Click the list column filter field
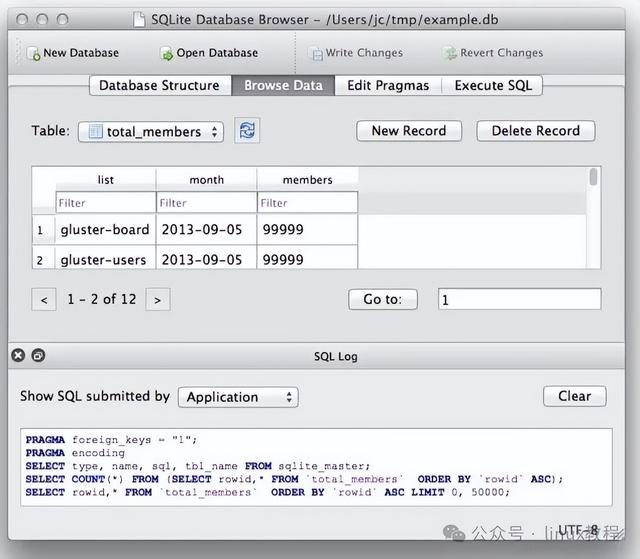 tap(106, 202)
